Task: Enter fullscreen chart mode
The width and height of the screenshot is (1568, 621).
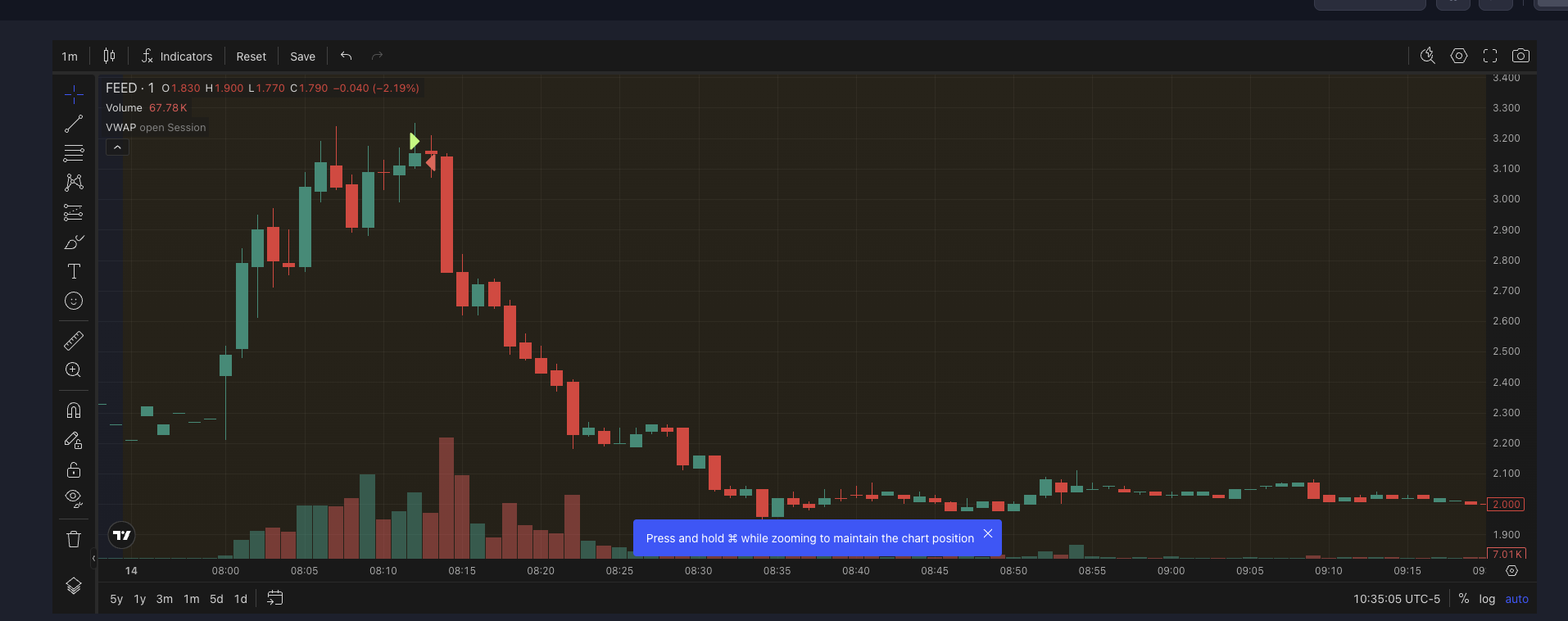Action: pyautogui.click(x=1490, y=56)
